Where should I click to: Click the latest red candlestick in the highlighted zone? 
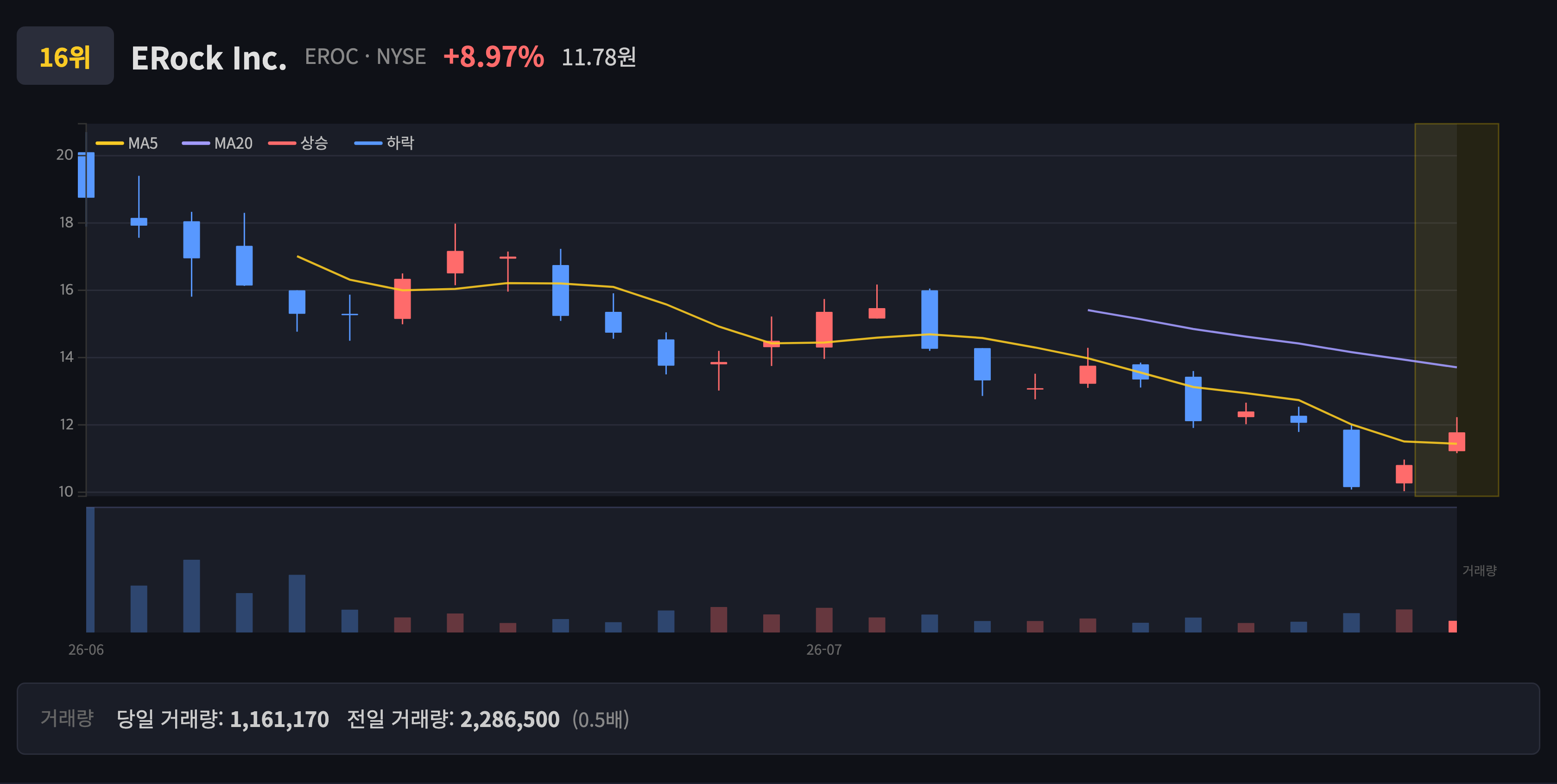coord(1456,441)
